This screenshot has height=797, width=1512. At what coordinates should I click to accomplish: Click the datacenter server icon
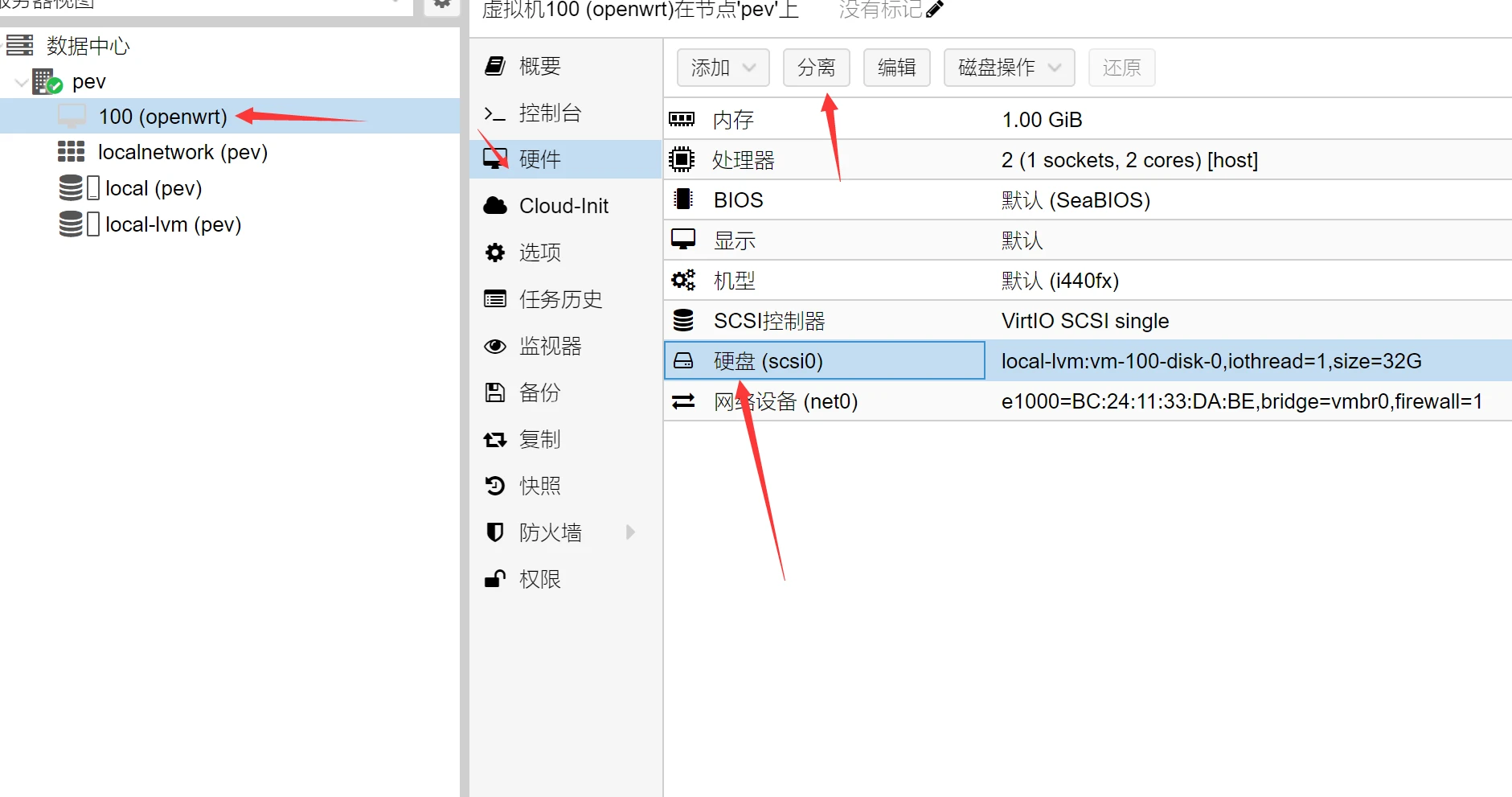(x=19, y=45)
